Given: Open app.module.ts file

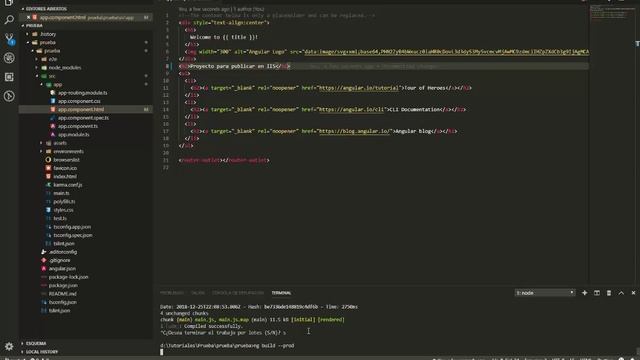Looking at the screenshot, I should click(x=73, y=135).
